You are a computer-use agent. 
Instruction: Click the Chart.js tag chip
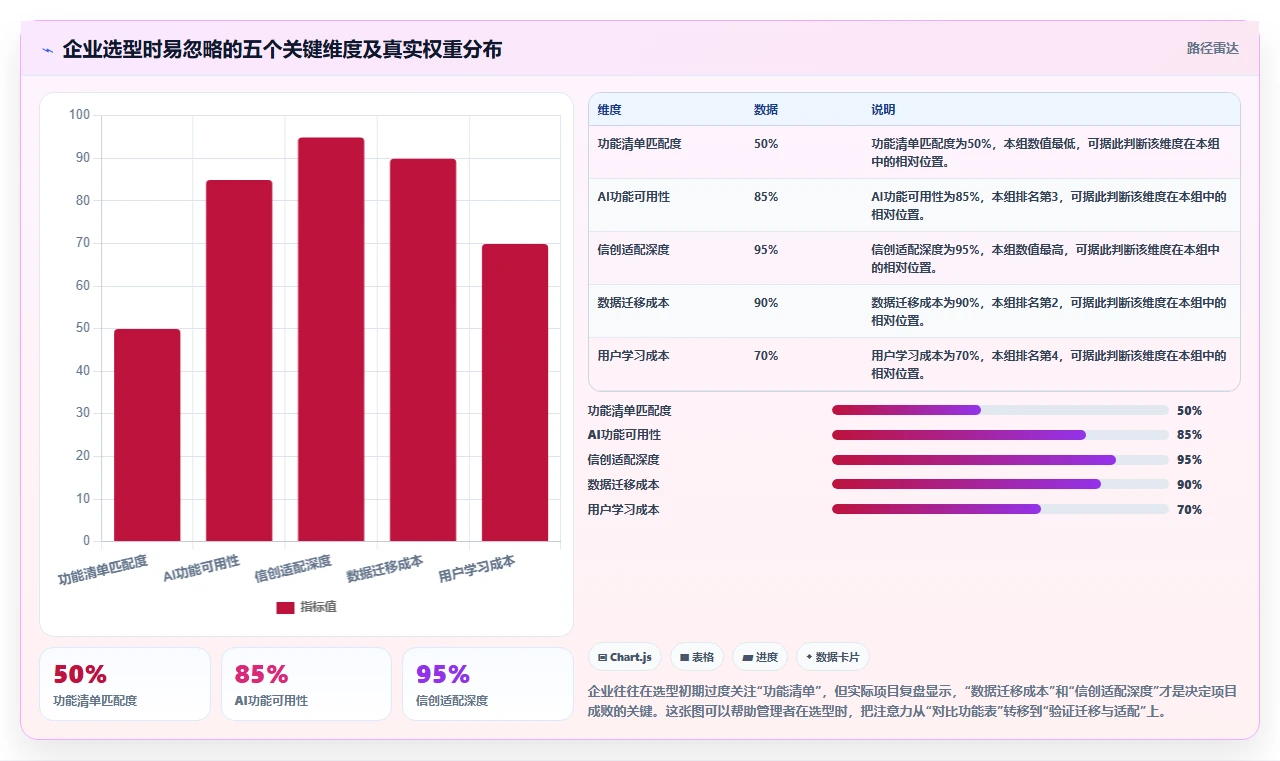[x=625, y=657]
